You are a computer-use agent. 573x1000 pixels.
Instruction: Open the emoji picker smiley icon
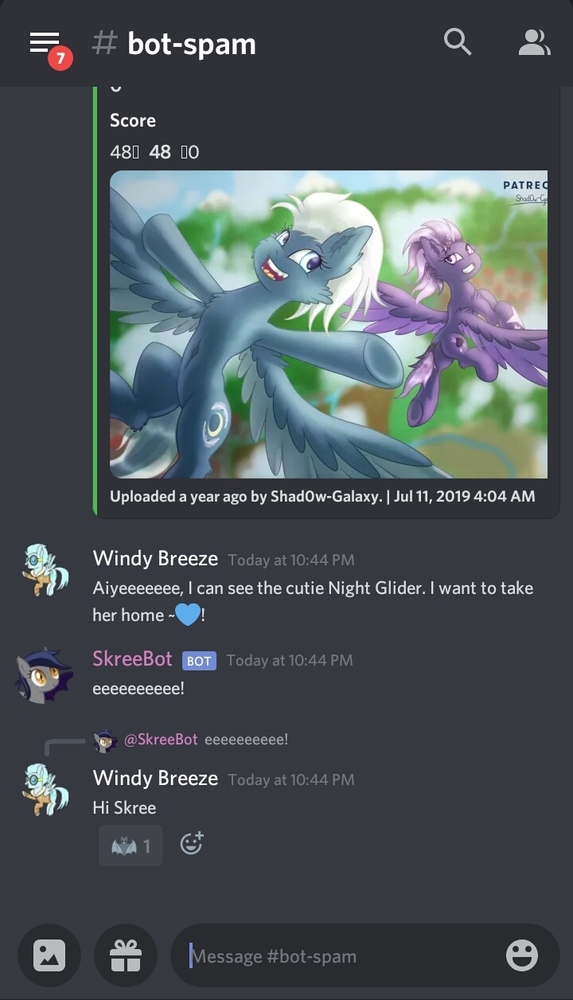pos(522,955)
